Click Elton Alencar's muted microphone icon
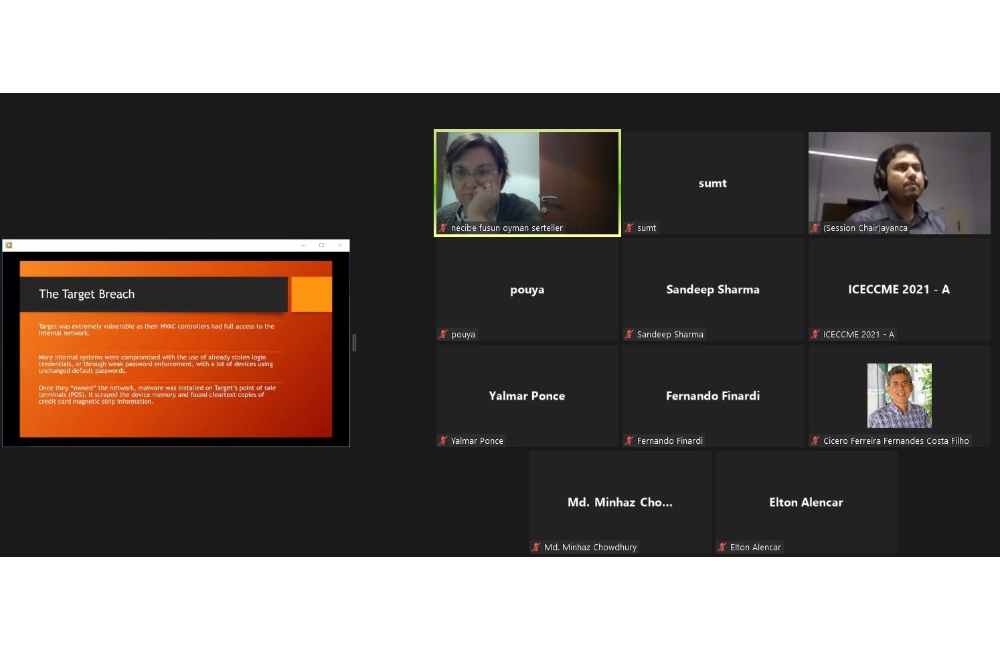The height and width of the screenshot is (650, 1000). click(723, 547)
